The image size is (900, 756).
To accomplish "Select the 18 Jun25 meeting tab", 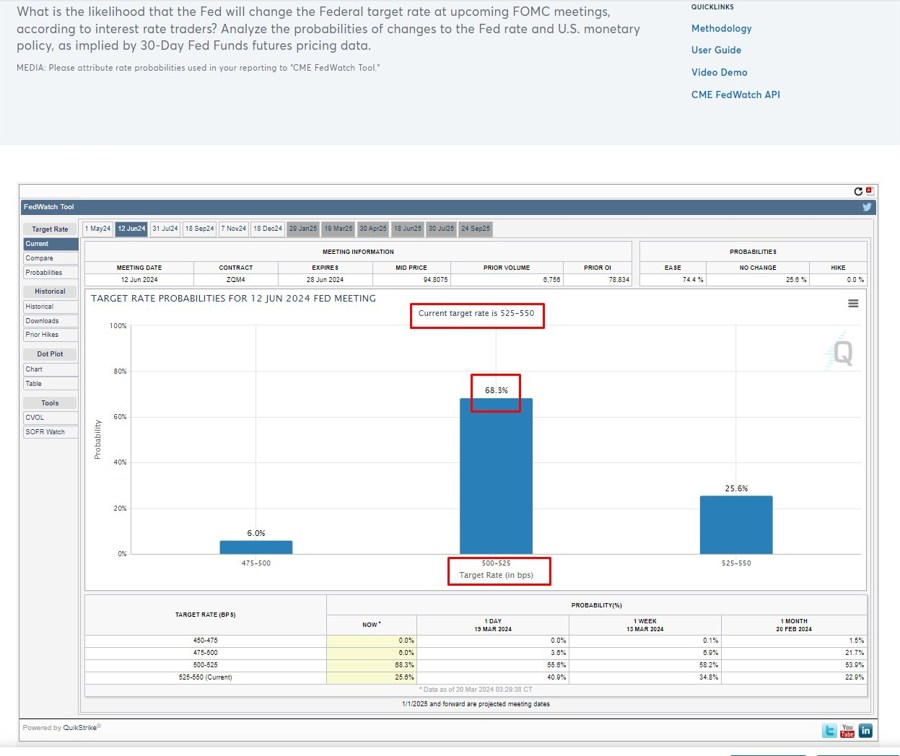I will click(x=408, y=228).
